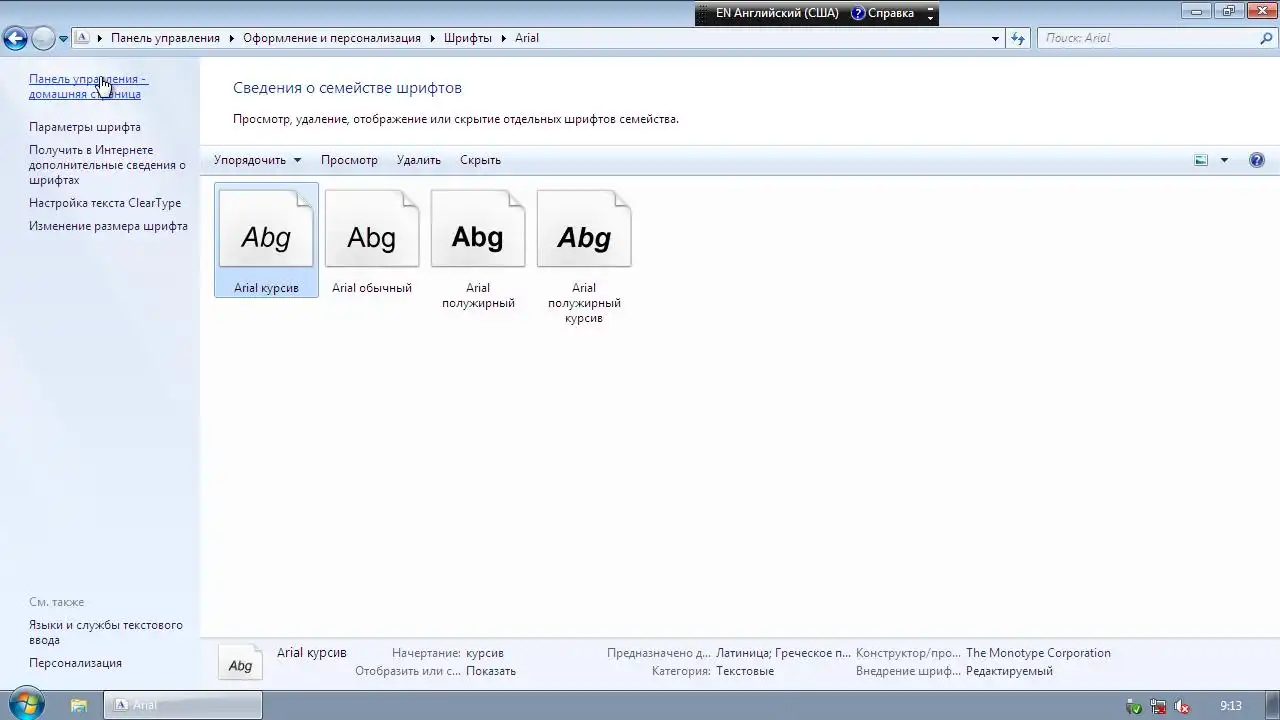Viewport: 1280px width, 720px height.
Task: Open the address bar history dropdown
Action: pos(995,38)
